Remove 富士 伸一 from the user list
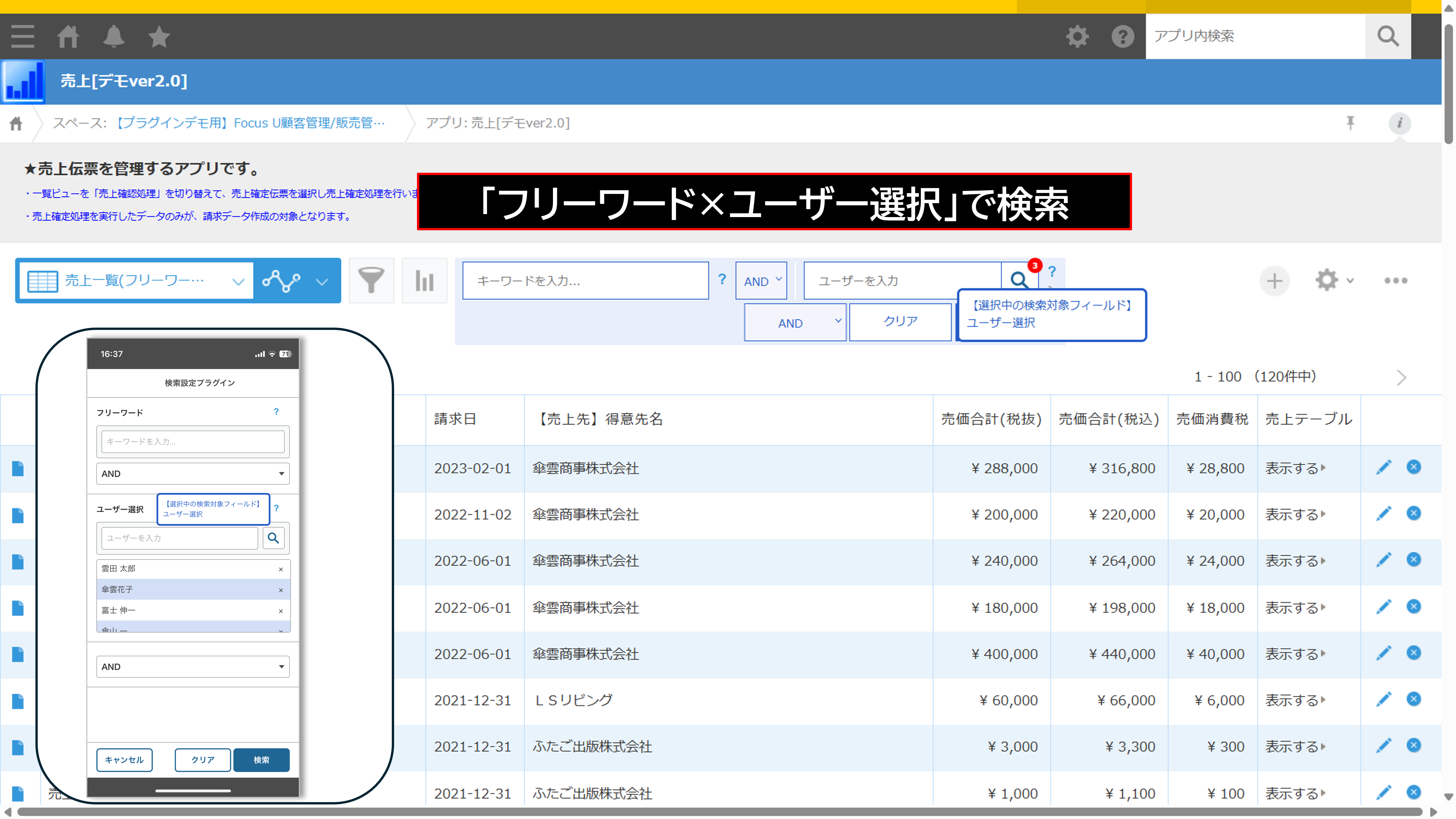The image size is (1456, 819). click(281, 611)
